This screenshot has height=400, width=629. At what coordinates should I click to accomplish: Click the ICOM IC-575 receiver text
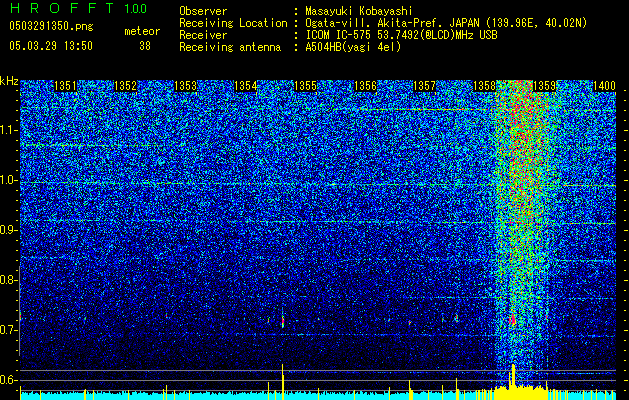[x=401, y=35]
